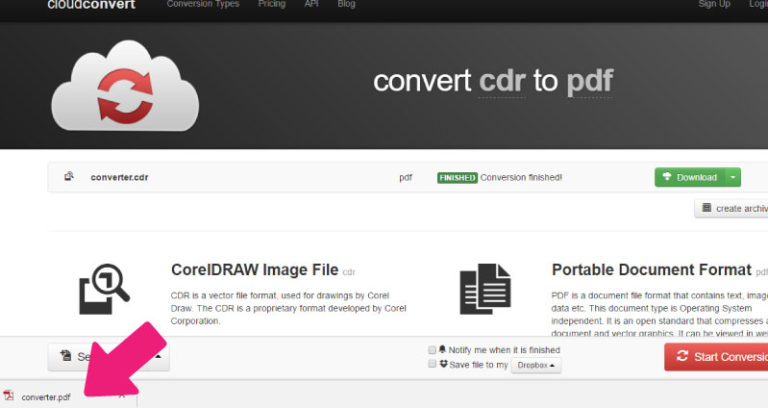Screen dimensions: 768x408
Task: Open the API menu item
Action: [x=311, y=4]
